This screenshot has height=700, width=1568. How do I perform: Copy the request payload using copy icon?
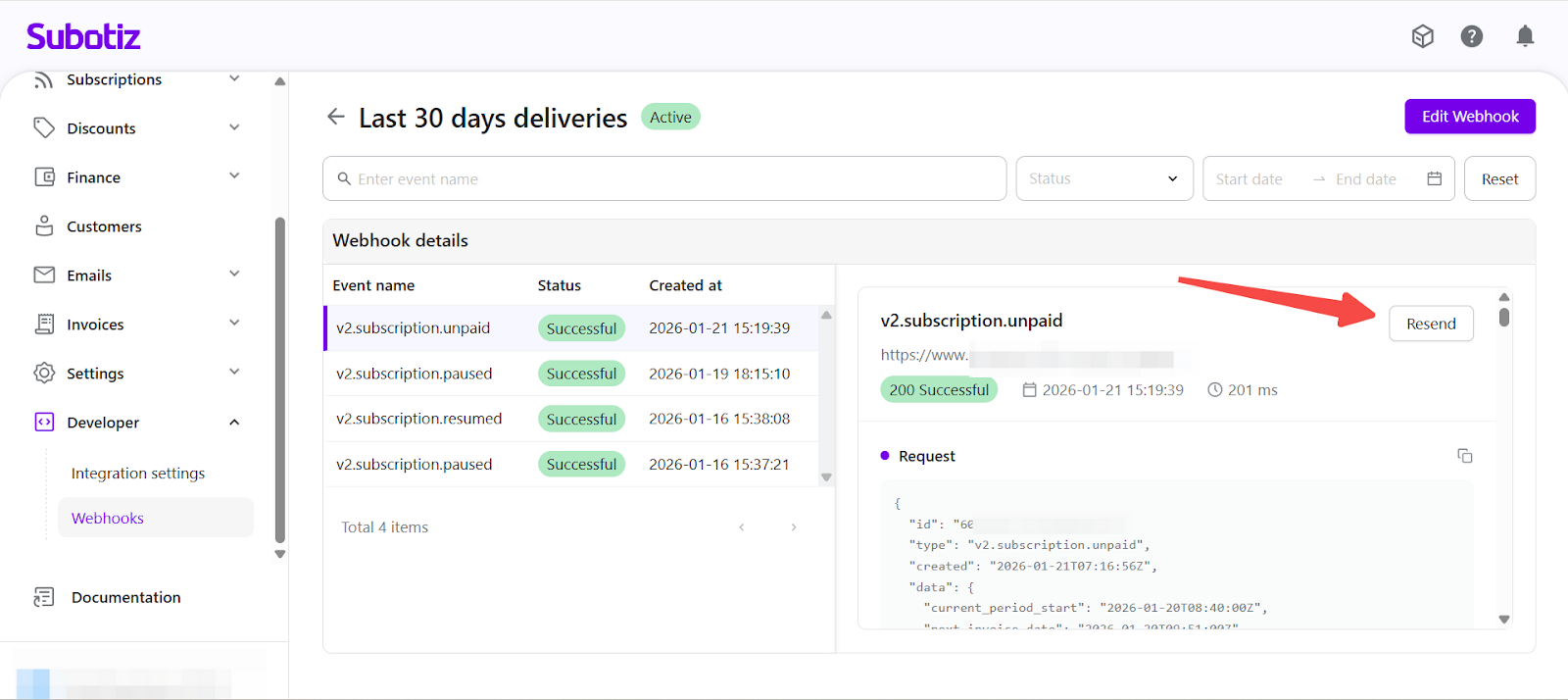pyautogui.click(x=1464, y=456)
